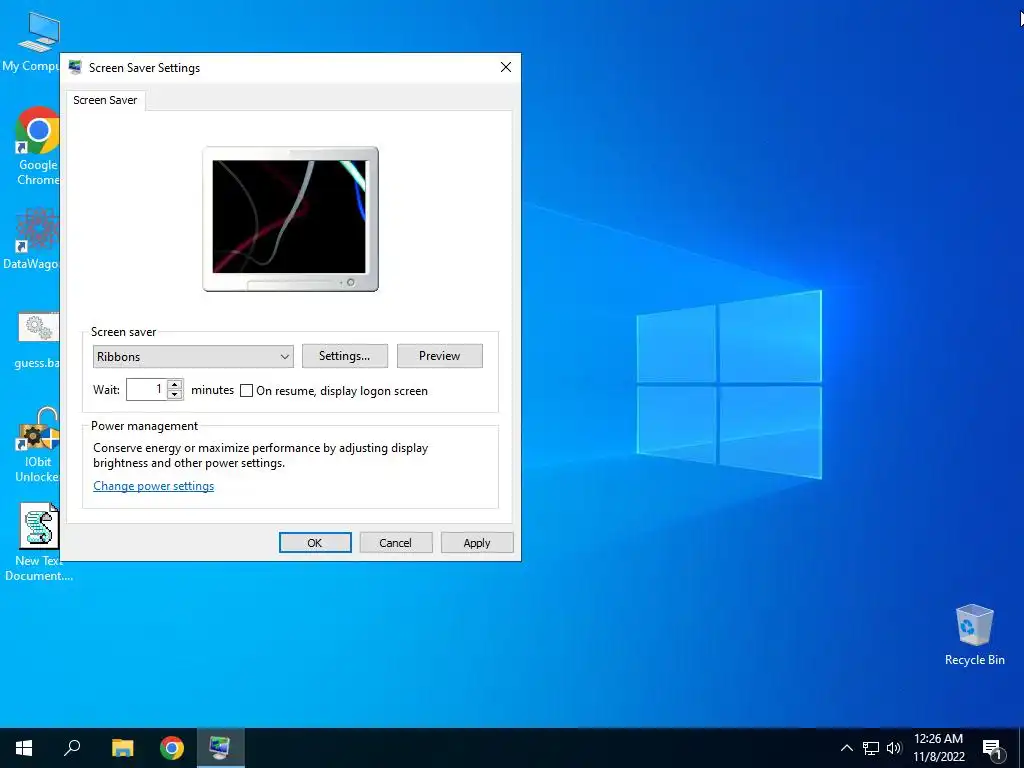Click the Apply button
Screen dimensions: 1024x768
(477, 543)
